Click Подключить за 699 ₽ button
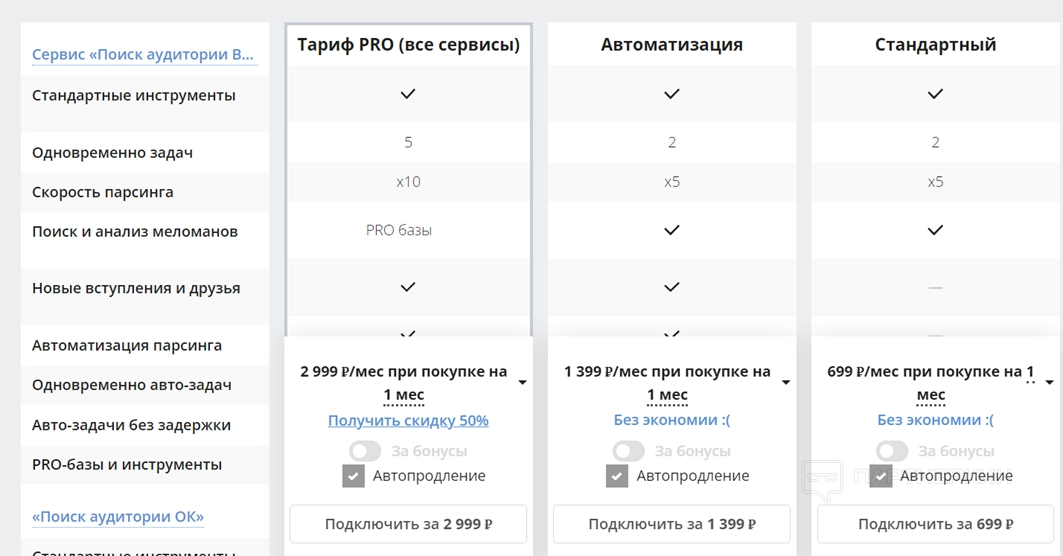 point(935,524)
